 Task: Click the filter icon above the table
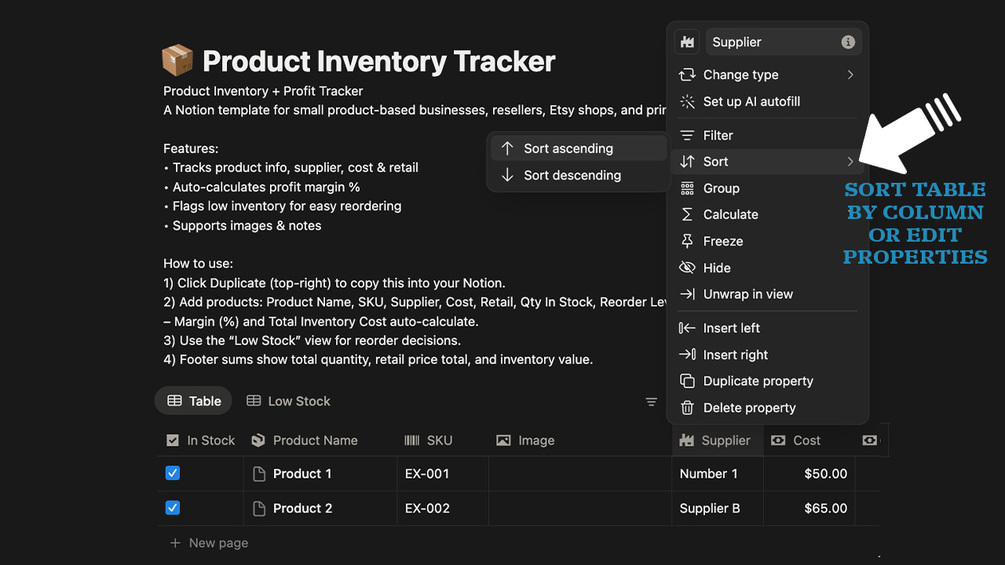tap(651, 402)
